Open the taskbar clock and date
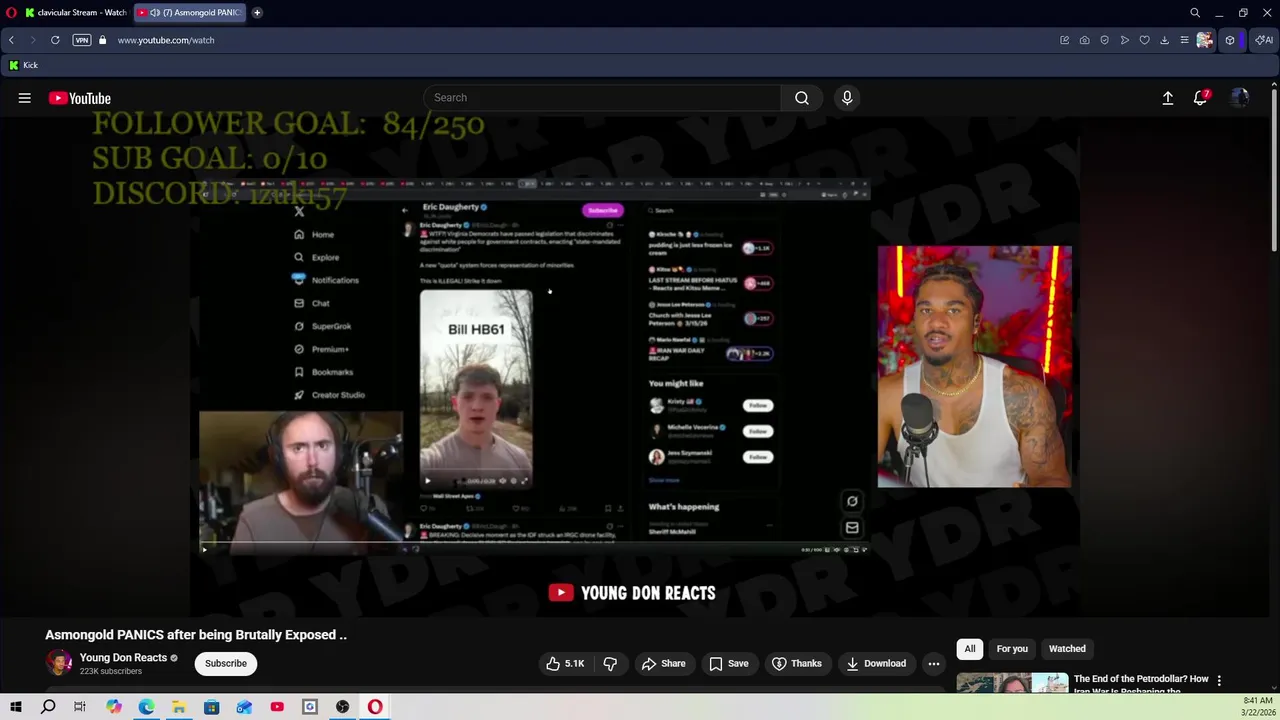This screenshot has height=720, width=1280. [1258, 707]
